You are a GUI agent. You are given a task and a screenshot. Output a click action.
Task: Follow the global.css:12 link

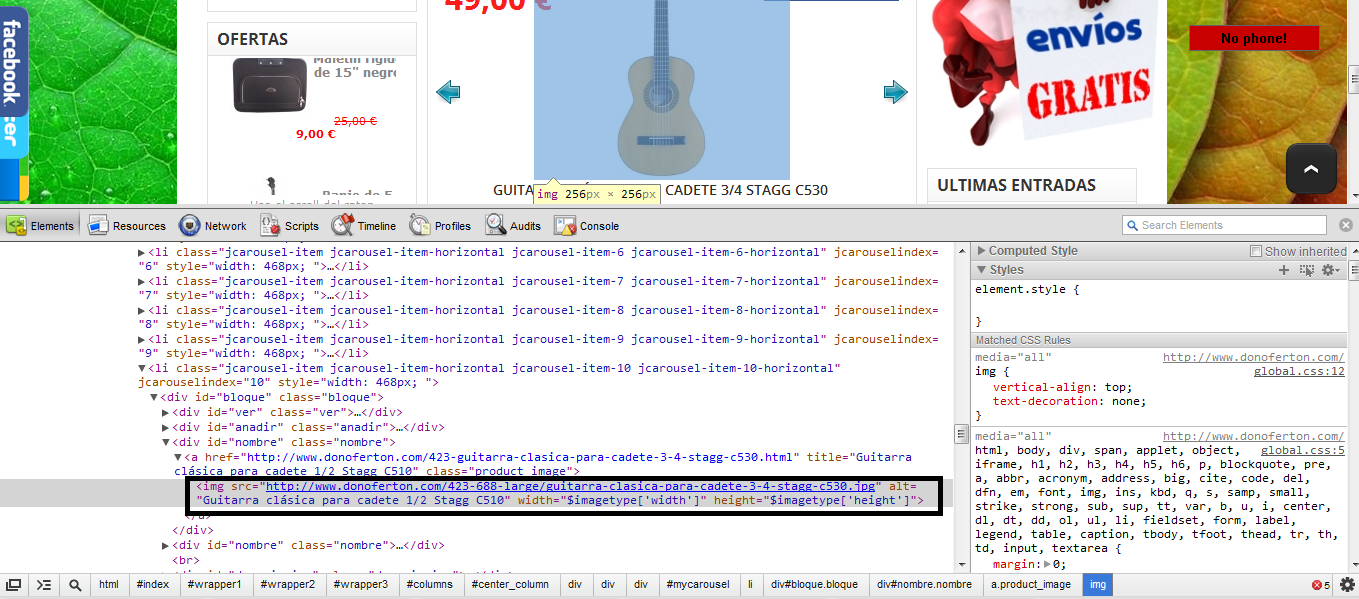point(1300,371)
